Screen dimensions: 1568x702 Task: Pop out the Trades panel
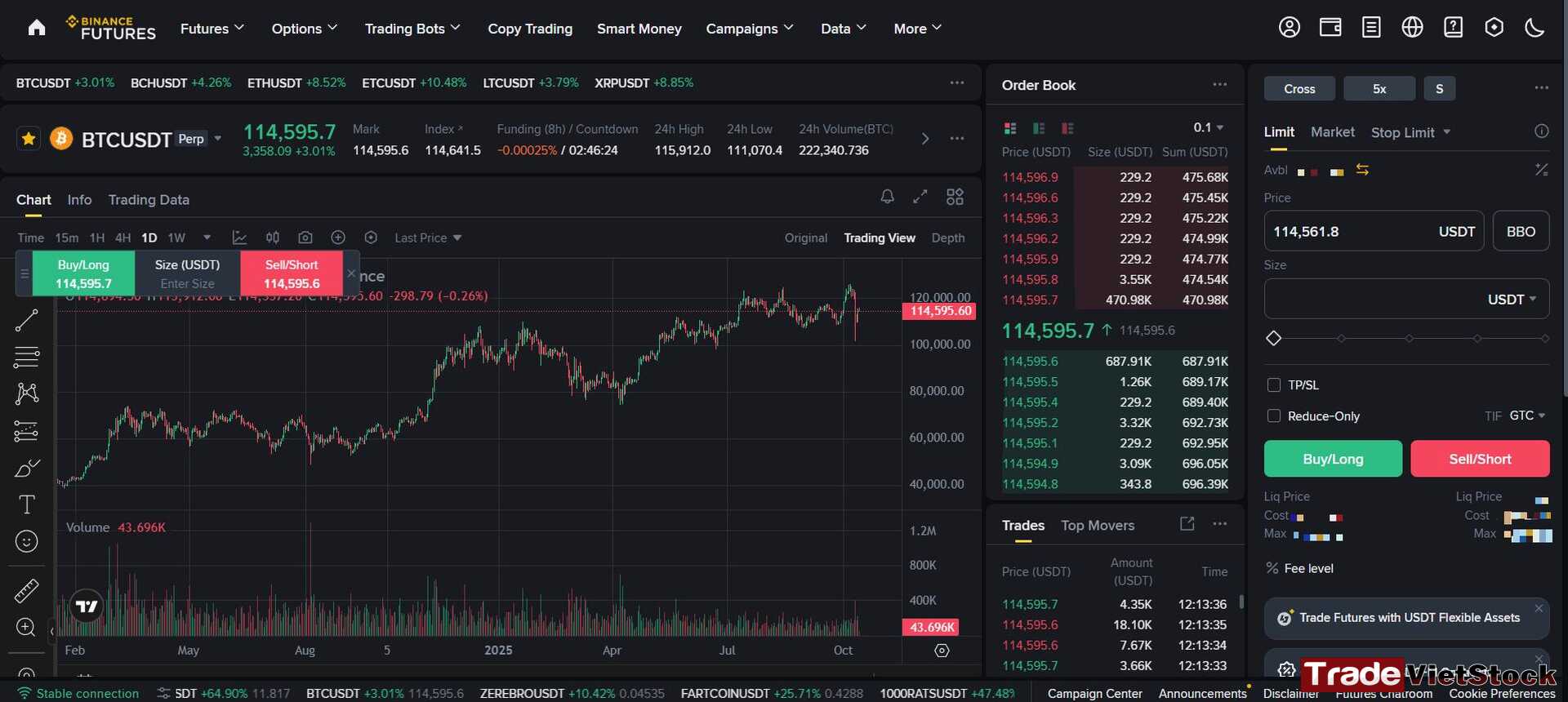[x=1187, y=524]
